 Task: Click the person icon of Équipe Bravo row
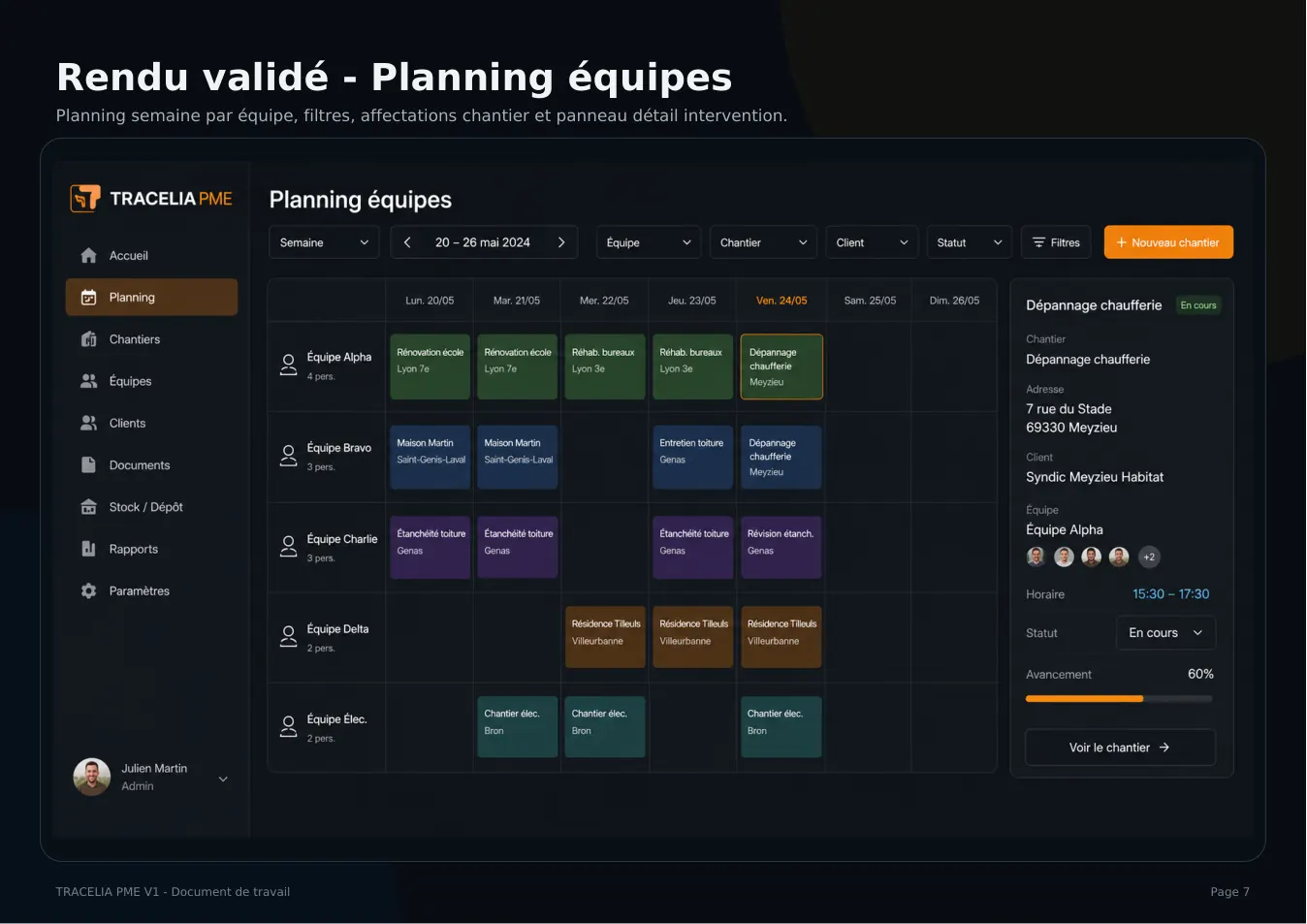[x=288, y=456]
